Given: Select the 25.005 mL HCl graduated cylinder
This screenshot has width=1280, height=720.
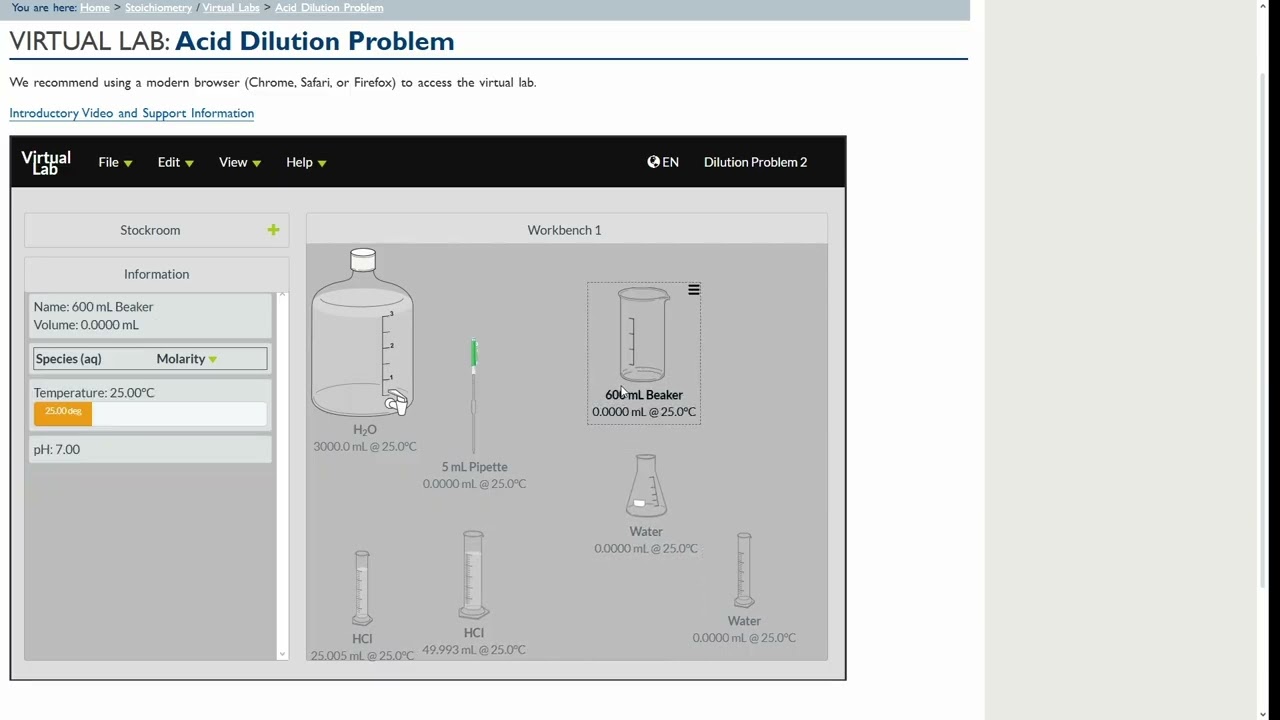Looking at the screenshot, I should click(362, 588).
